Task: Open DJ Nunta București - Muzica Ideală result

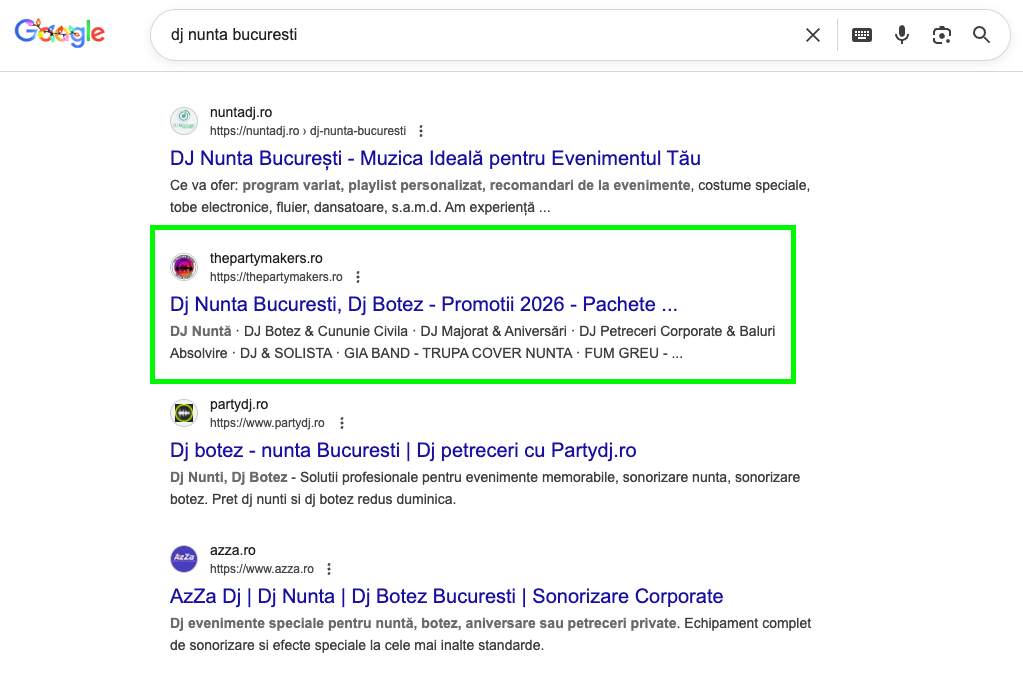Action: [x=435, y=159]
